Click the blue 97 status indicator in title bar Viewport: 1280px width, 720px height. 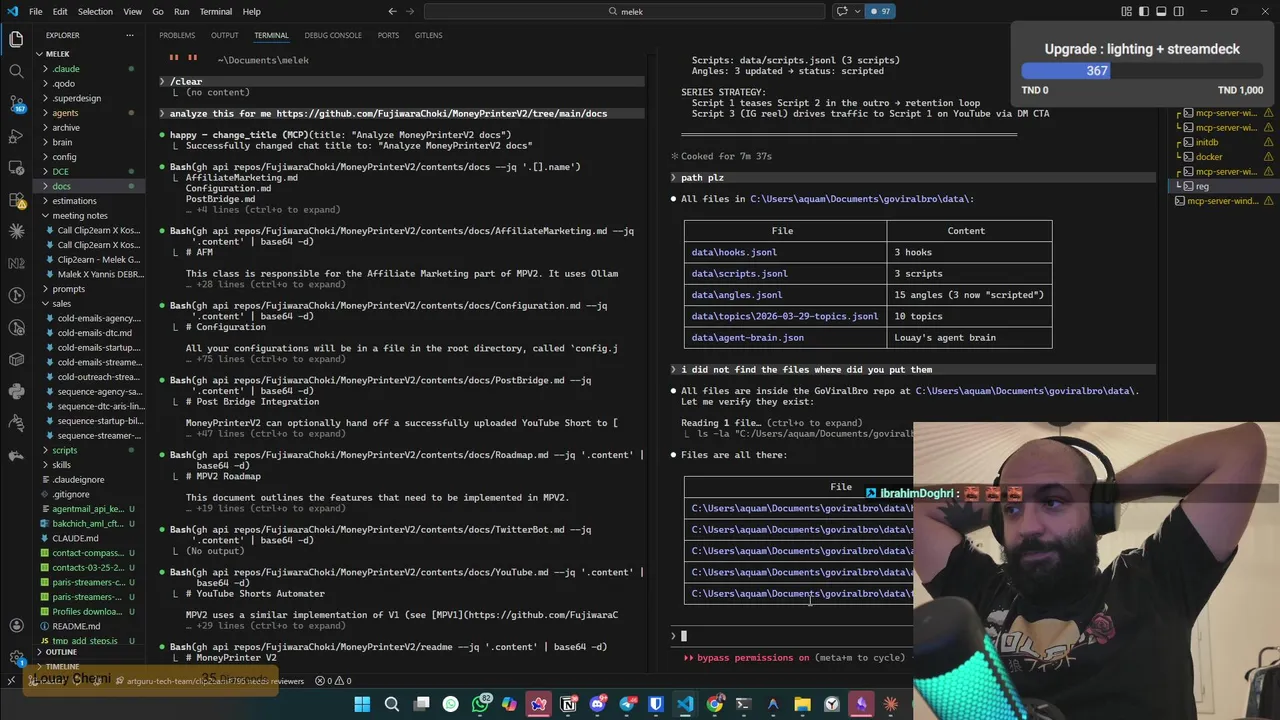(881, 11)
